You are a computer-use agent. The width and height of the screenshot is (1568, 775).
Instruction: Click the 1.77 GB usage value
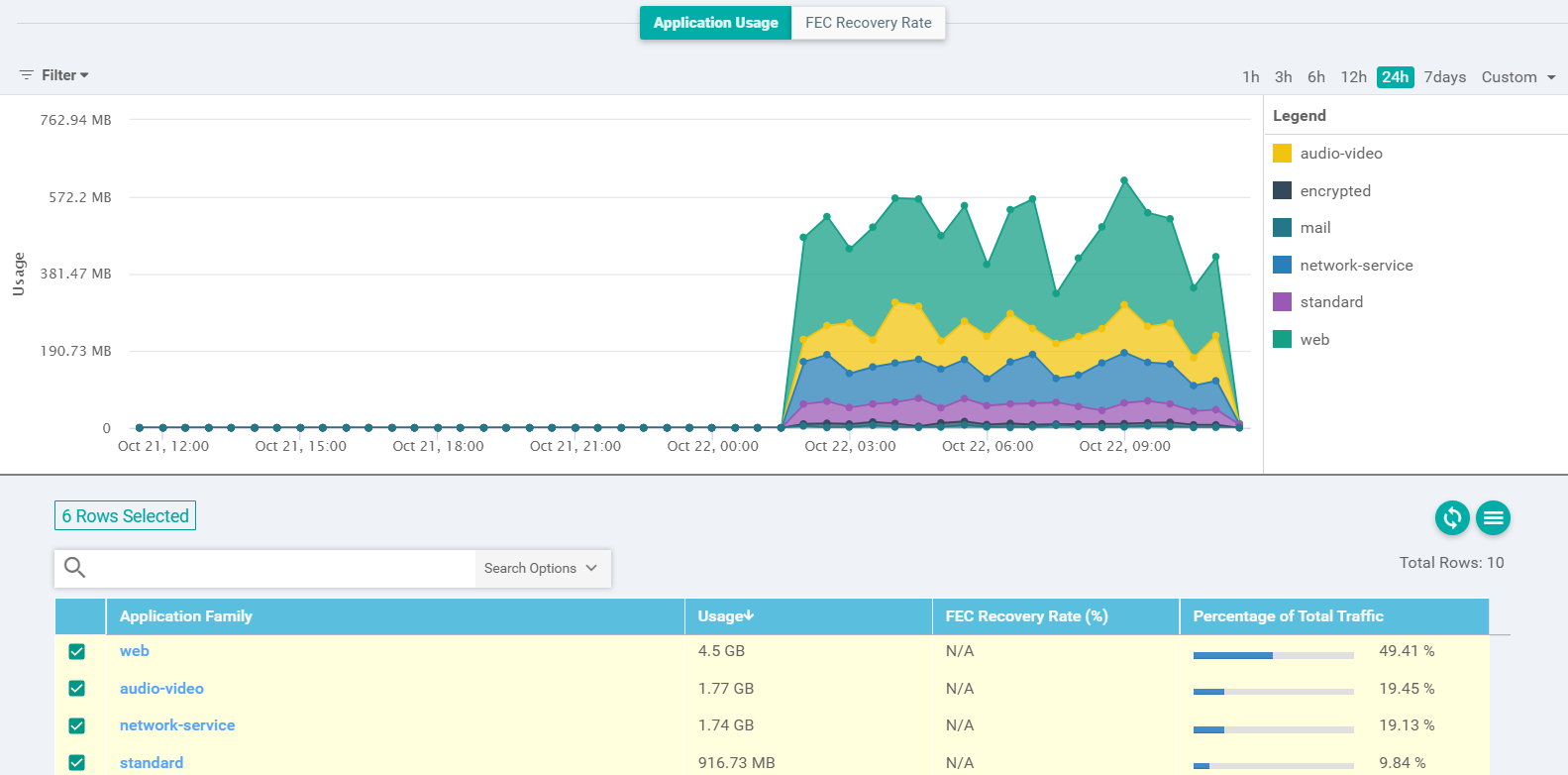click(x=726, y=689)
